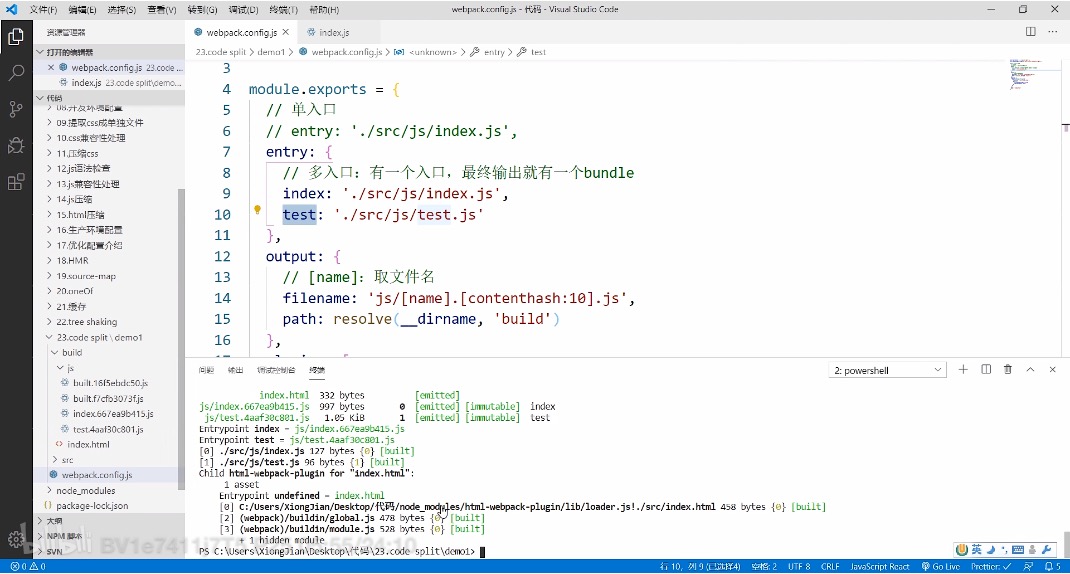This screenshot has height=574, width=1070.
Task: Start Go Live server
Action: click(940, 566)
